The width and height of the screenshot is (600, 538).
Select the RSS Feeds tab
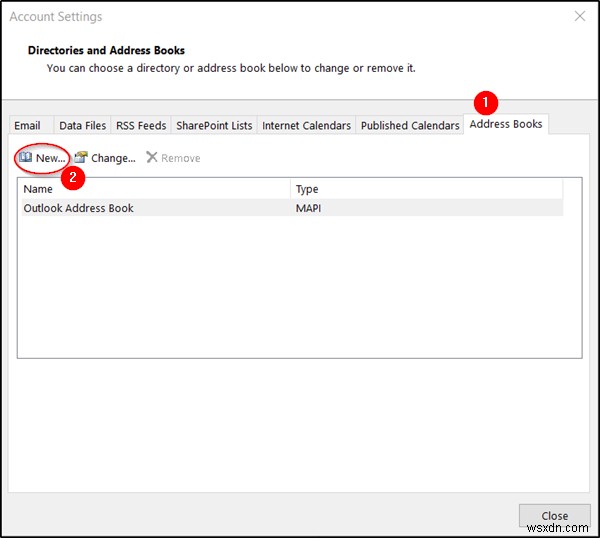point(141,126)
